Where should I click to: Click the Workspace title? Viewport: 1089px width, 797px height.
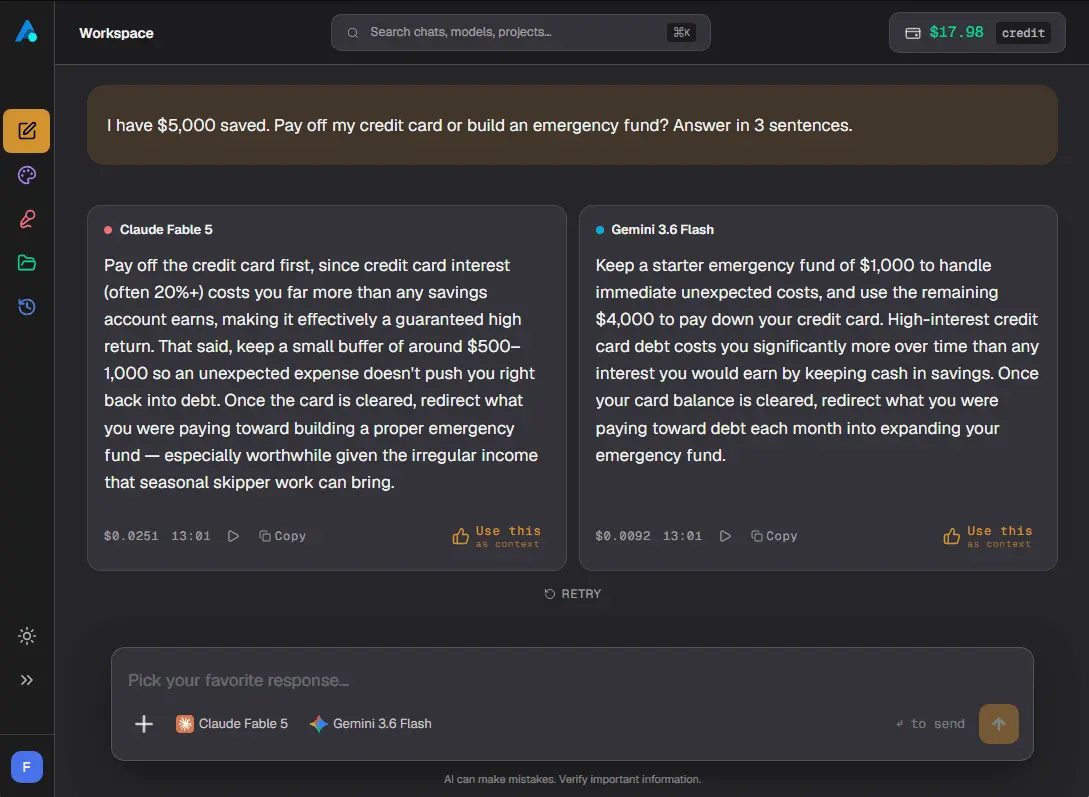coord(116,33)
